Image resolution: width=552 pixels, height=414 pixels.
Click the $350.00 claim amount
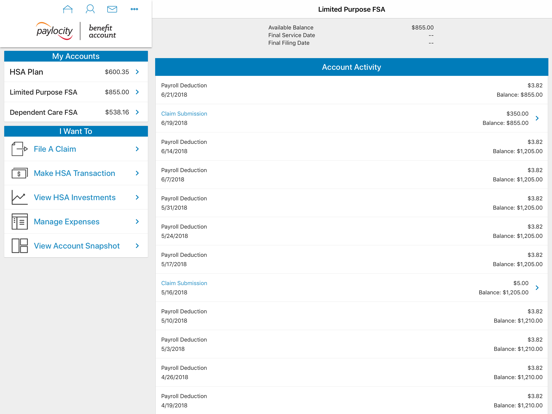[518, 114]
